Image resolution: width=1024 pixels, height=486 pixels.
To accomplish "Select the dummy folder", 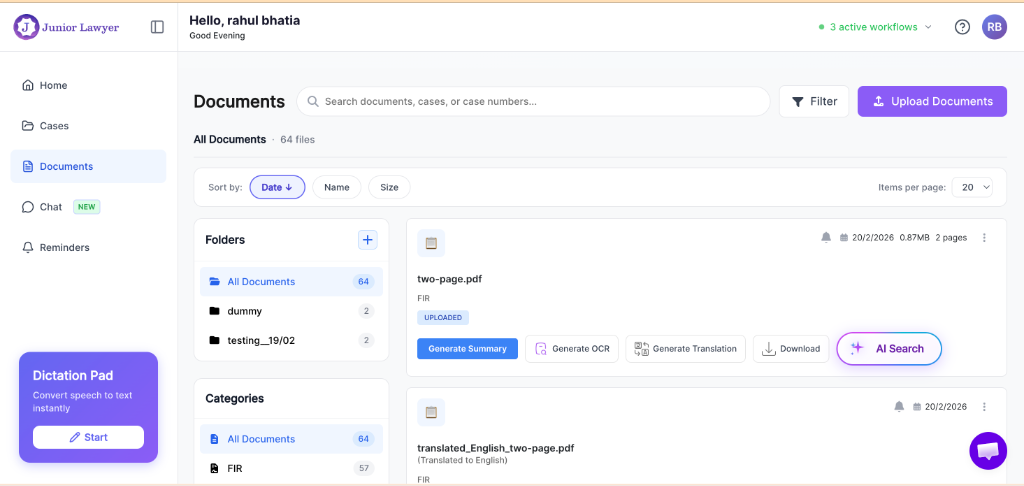I will coord(244,311).
